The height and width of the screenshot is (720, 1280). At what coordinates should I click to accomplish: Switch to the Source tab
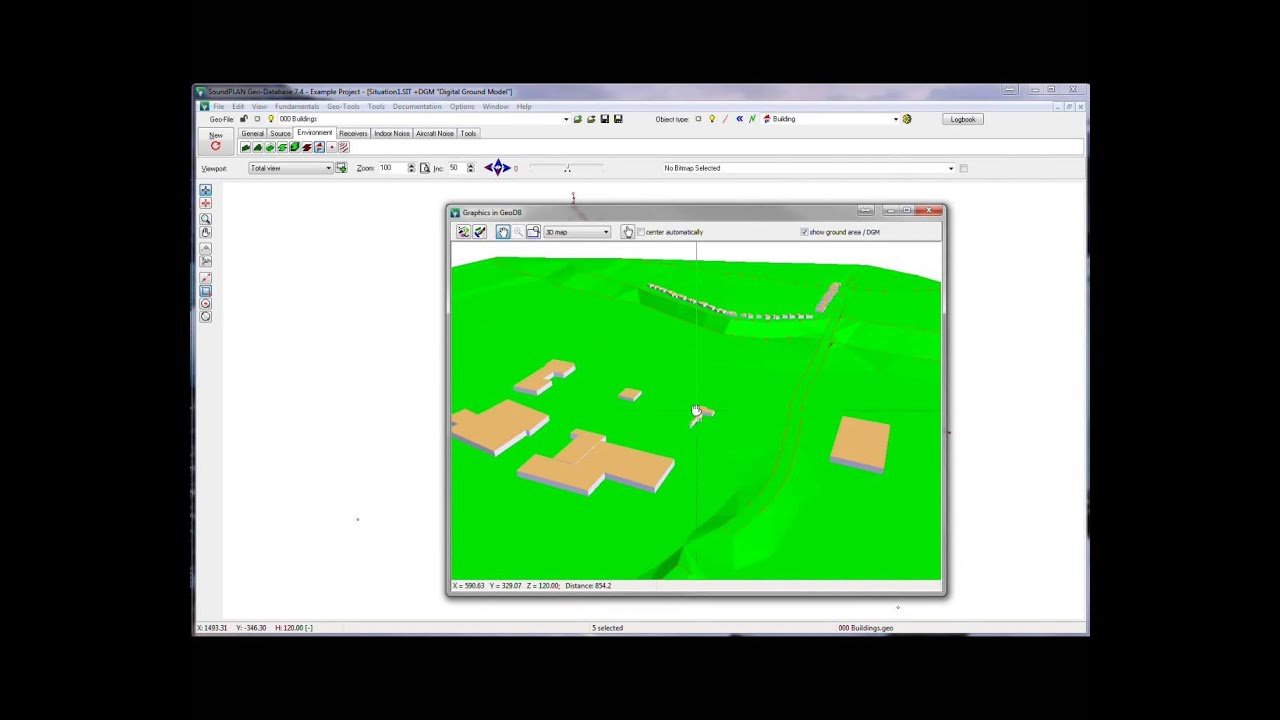click(280, 133)
